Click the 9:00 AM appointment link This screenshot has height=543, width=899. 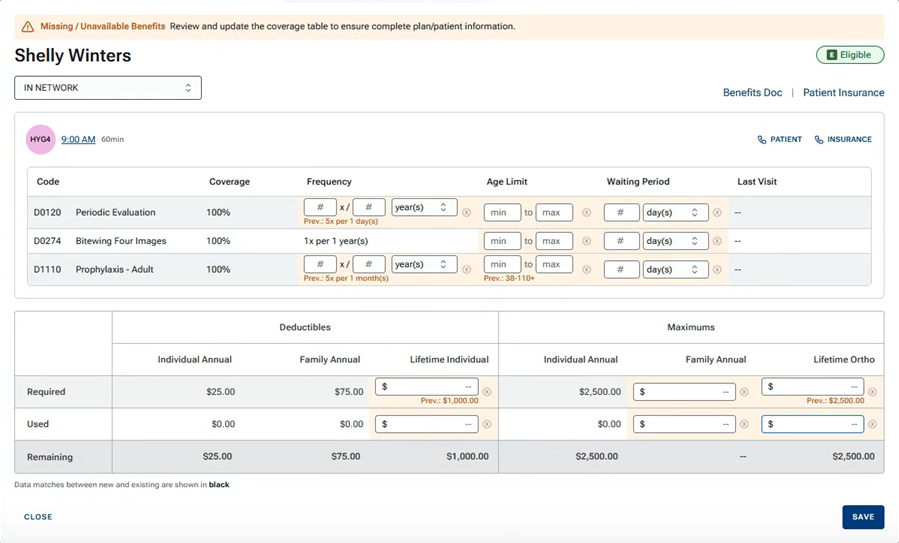click(78, 140)
